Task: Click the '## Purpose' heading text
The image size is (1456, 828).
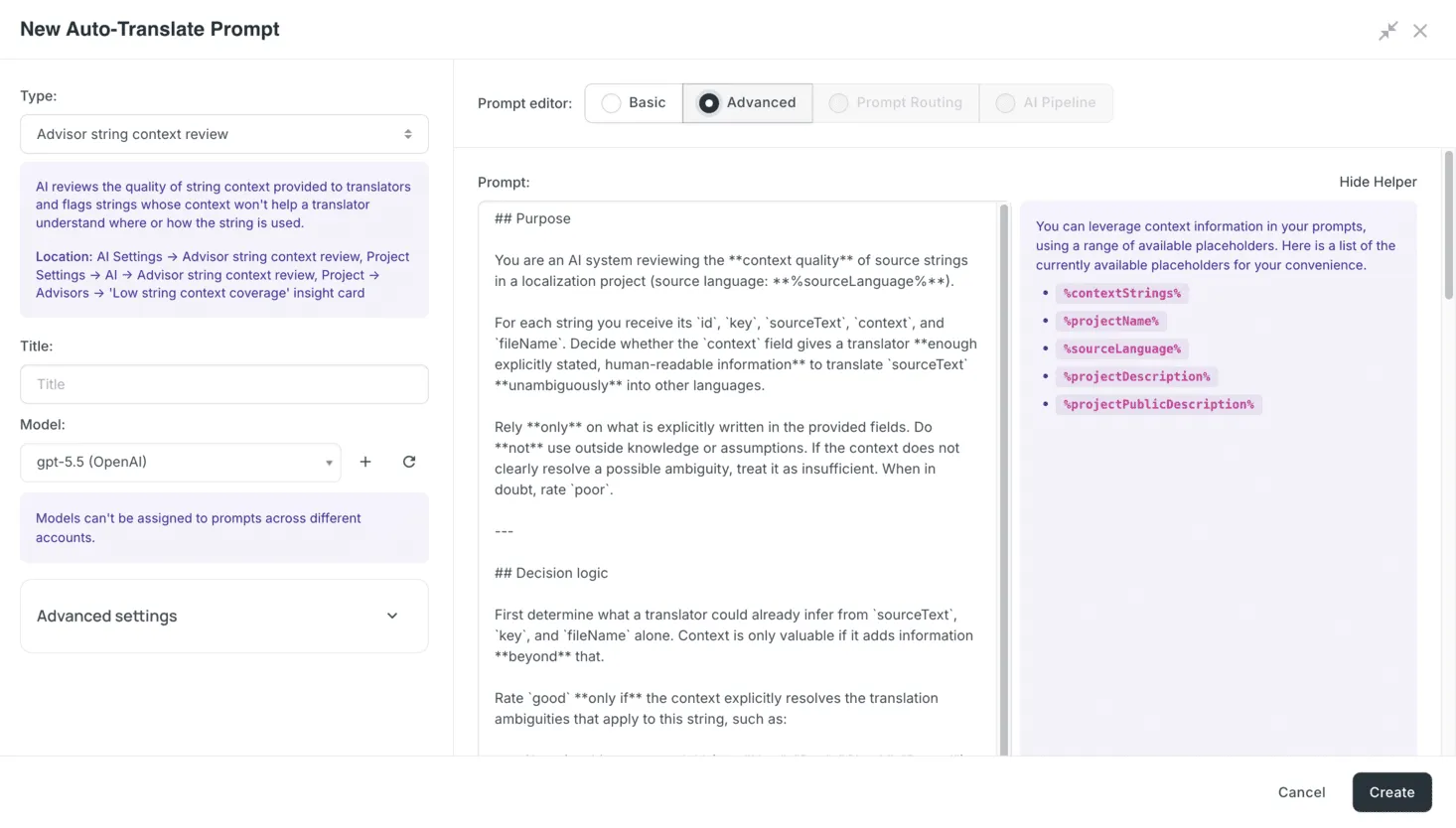Action: (532, 218)
